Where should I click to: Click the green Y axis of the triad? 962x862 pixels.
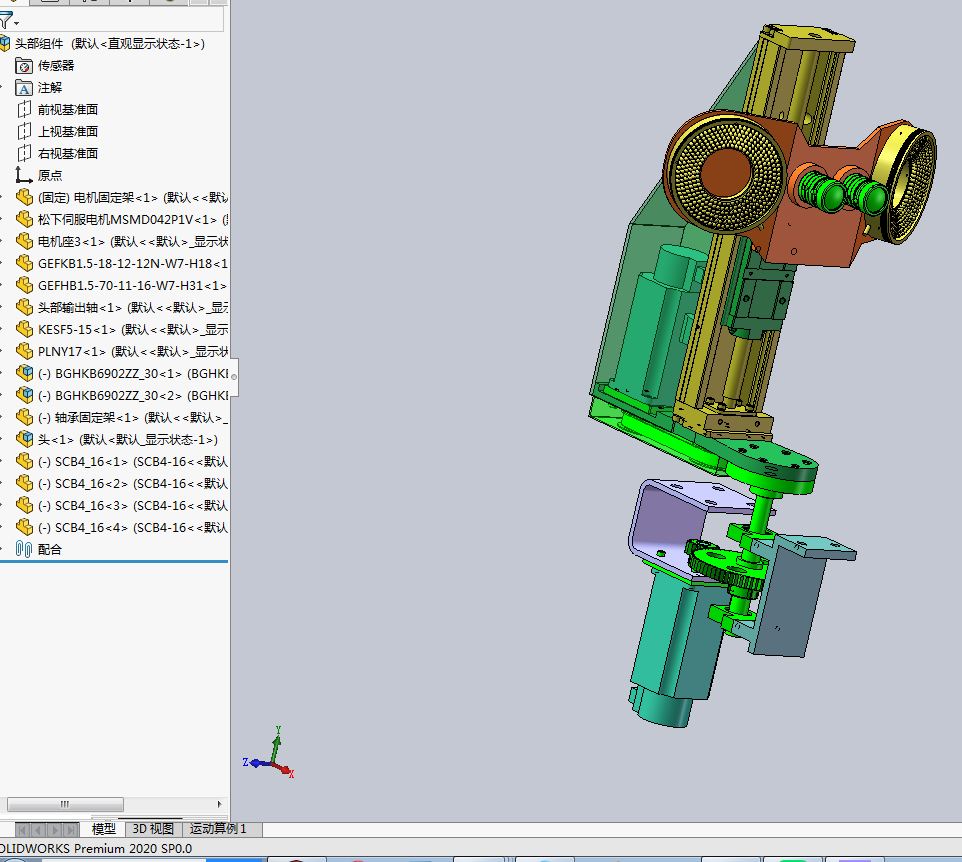pos(276,744)
